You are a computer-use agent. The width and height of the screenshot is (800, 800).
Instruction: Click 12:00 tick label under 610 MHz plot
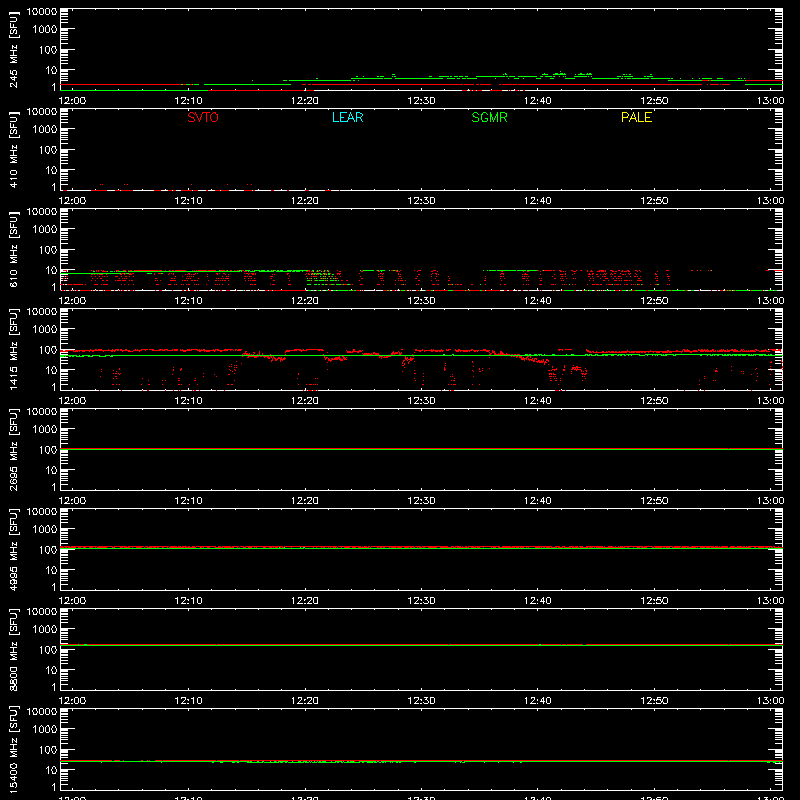point(72,301)
